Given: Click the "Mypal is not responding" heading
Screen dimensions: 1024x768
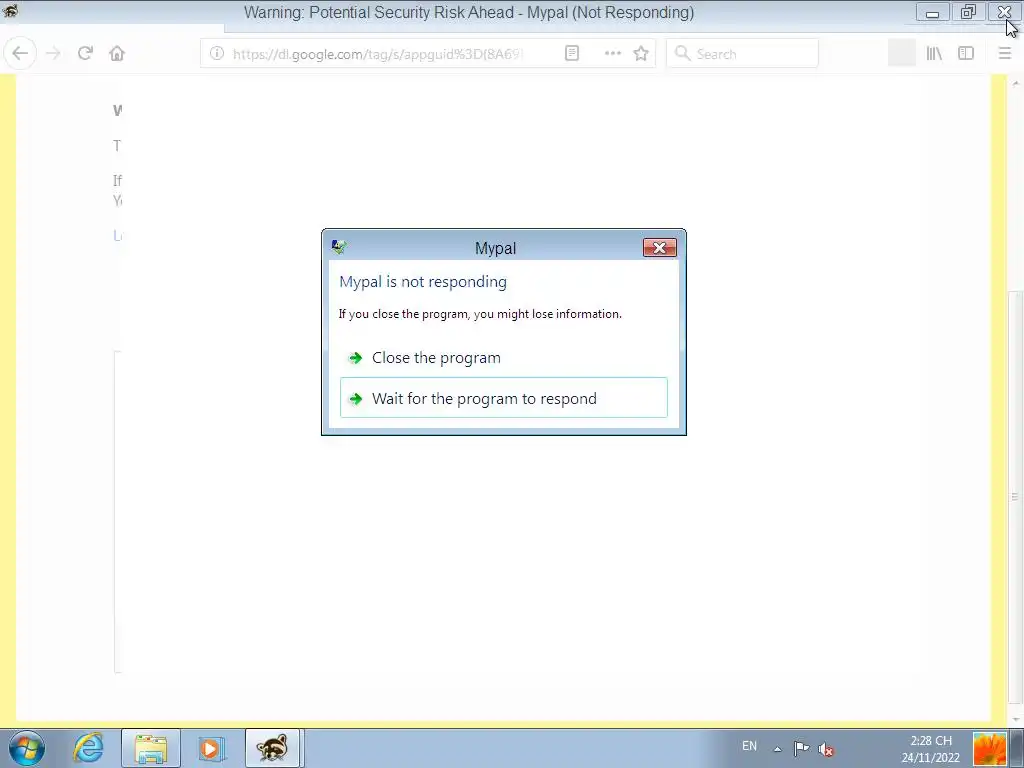Looking at the screenshot, I should pyautogui.click(x=423, y=281).
